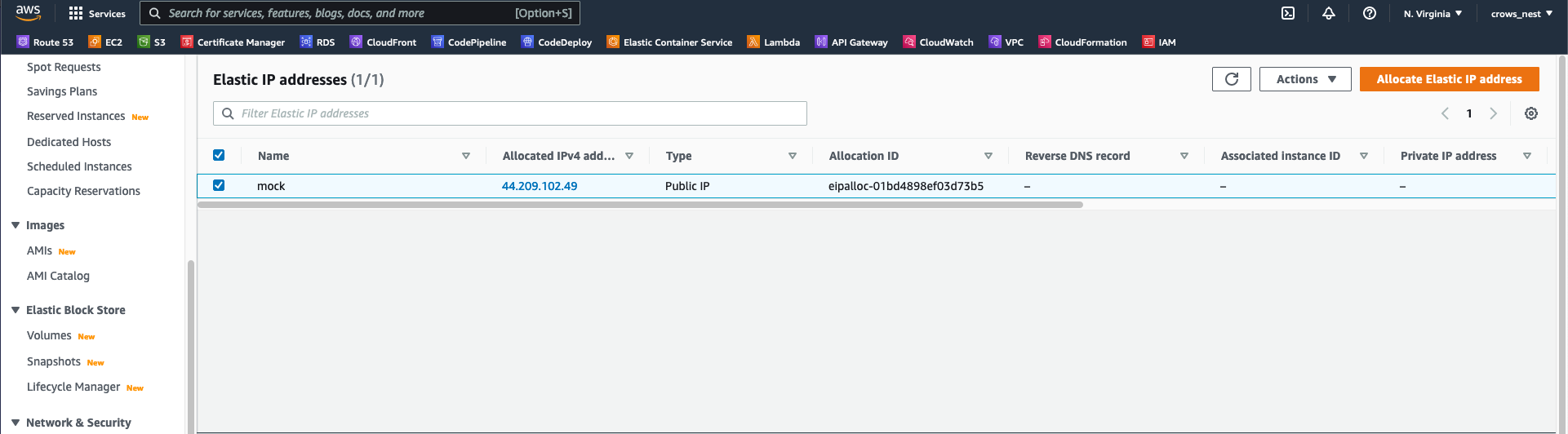Click the Filter Elastic IP addresses field
Screen dimensions: 1568x434
pyautogui.click(x=510, y=113)
